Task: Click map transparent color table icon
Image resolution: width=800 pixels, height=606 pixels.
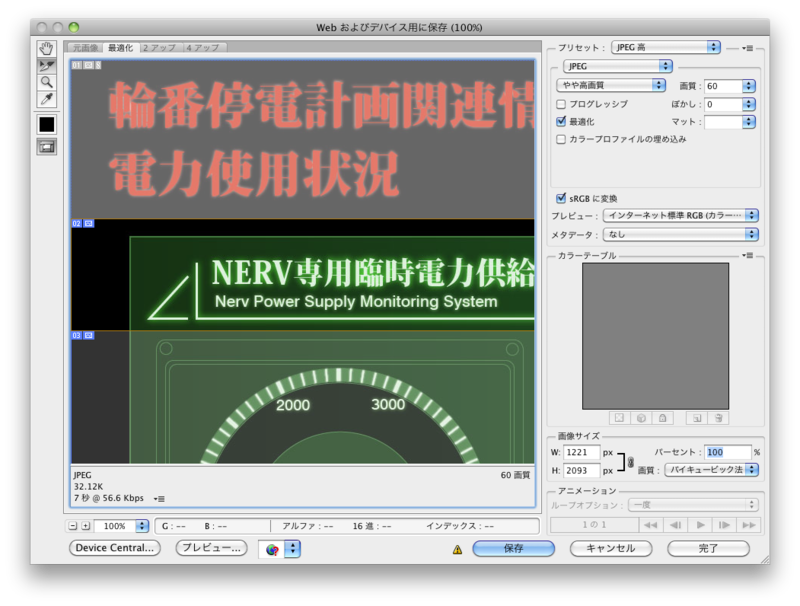Action: [x=619, y=418]
